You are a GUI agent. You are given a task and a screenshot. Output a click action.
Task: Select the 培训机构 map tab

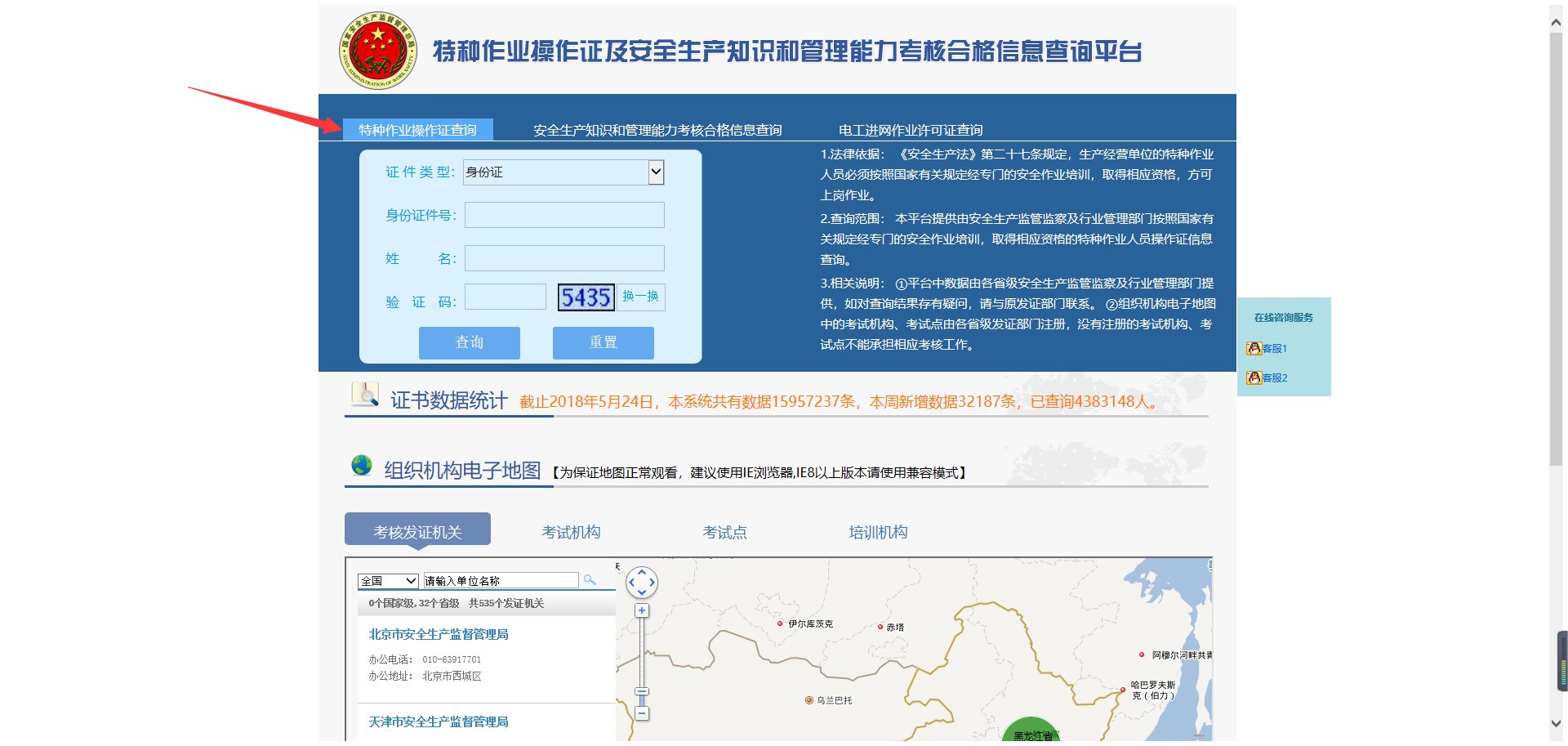[x=877, y=531]
